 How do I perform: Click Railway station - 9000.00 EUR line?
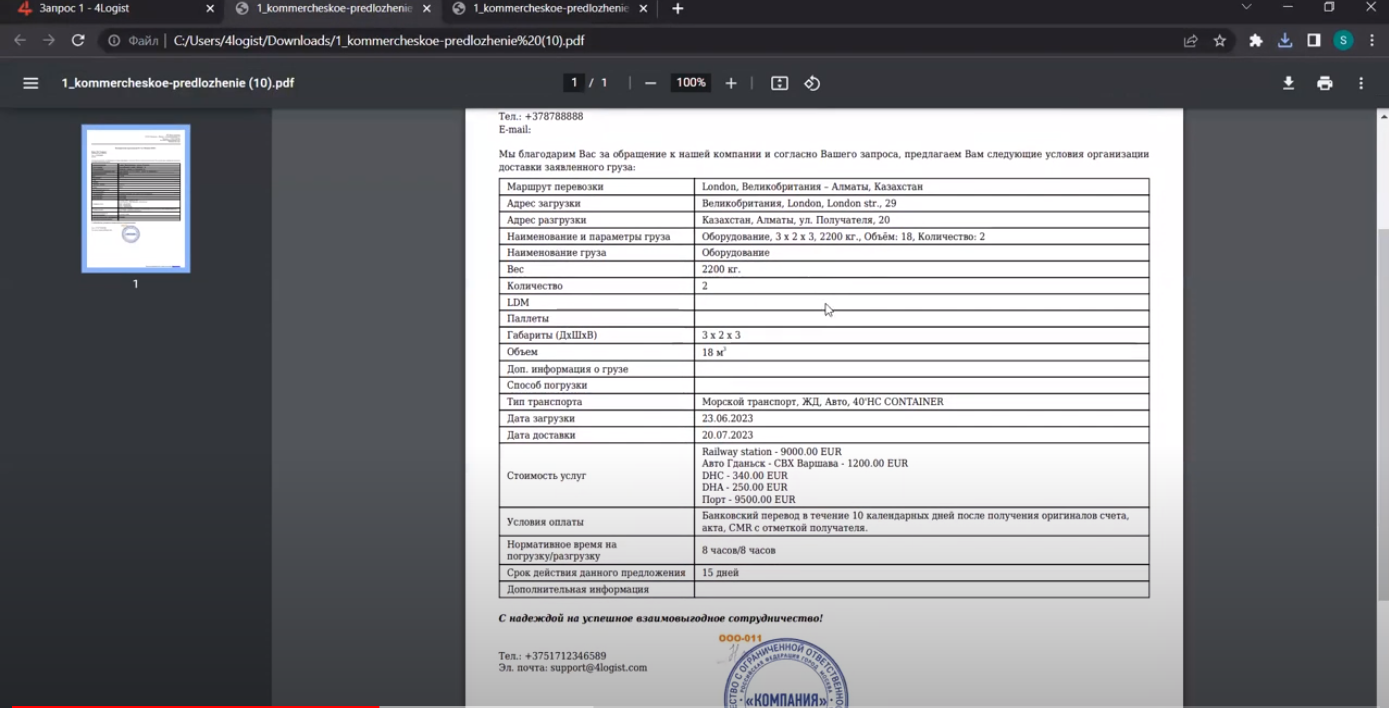[772, 452]
